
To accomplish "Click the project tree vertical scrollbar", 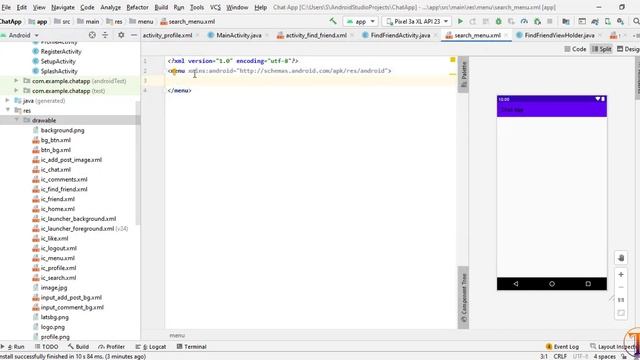I will pyautogui.click(x=138, y=163).
